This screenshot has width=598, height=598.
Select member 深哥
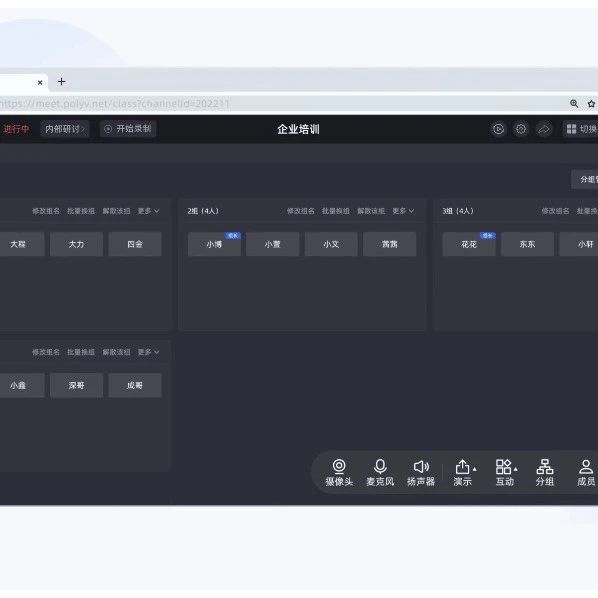pyautogui.click(x=76, y=385)
